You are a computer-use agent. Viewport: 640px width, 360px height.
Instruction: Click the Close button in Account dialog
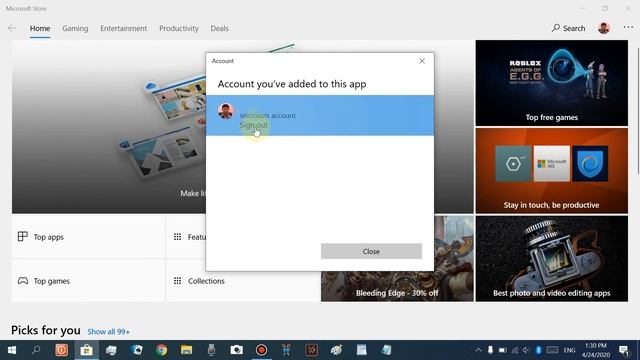[371, 251]
